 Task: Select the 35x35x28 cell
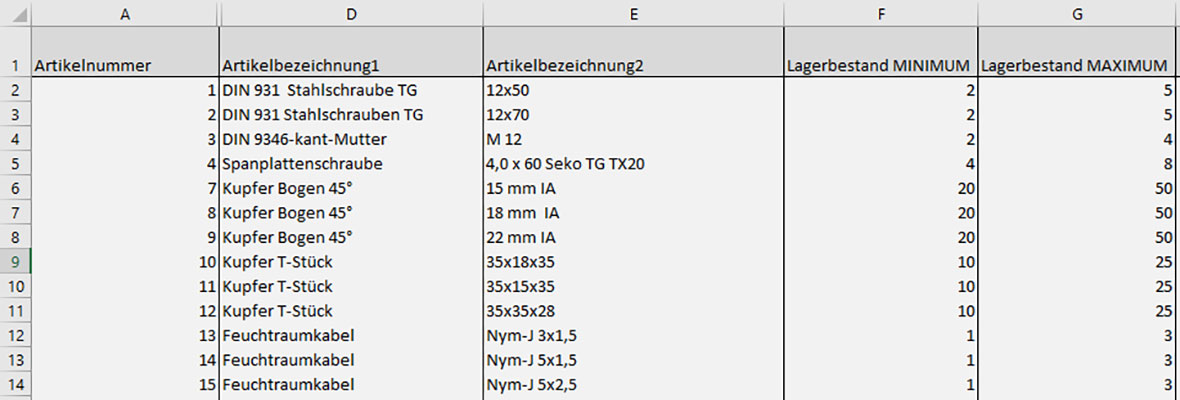632,311
